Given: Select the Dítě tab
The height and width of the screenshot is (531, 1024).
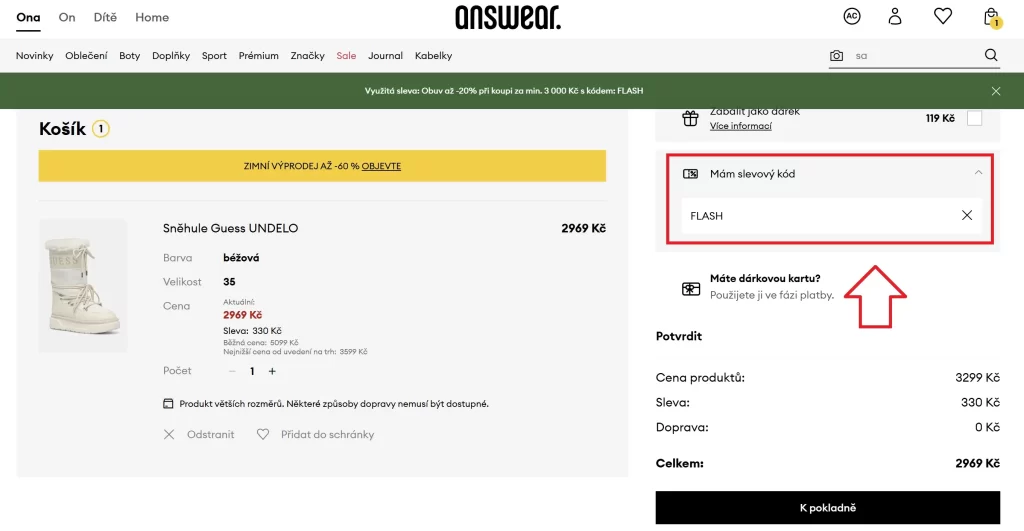Looking at the screenshot, I should (105, 18).
